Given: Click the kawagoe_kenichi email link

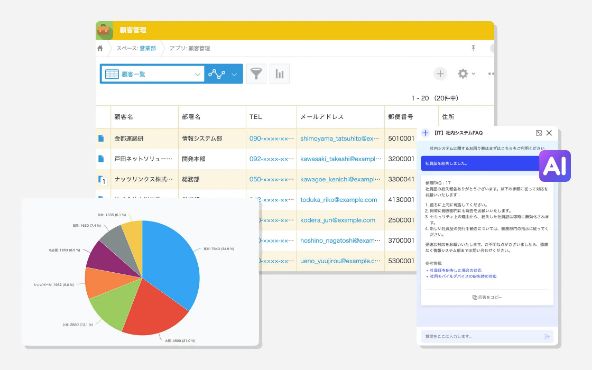Looking at the screenshot, I should tap(340, 179).
